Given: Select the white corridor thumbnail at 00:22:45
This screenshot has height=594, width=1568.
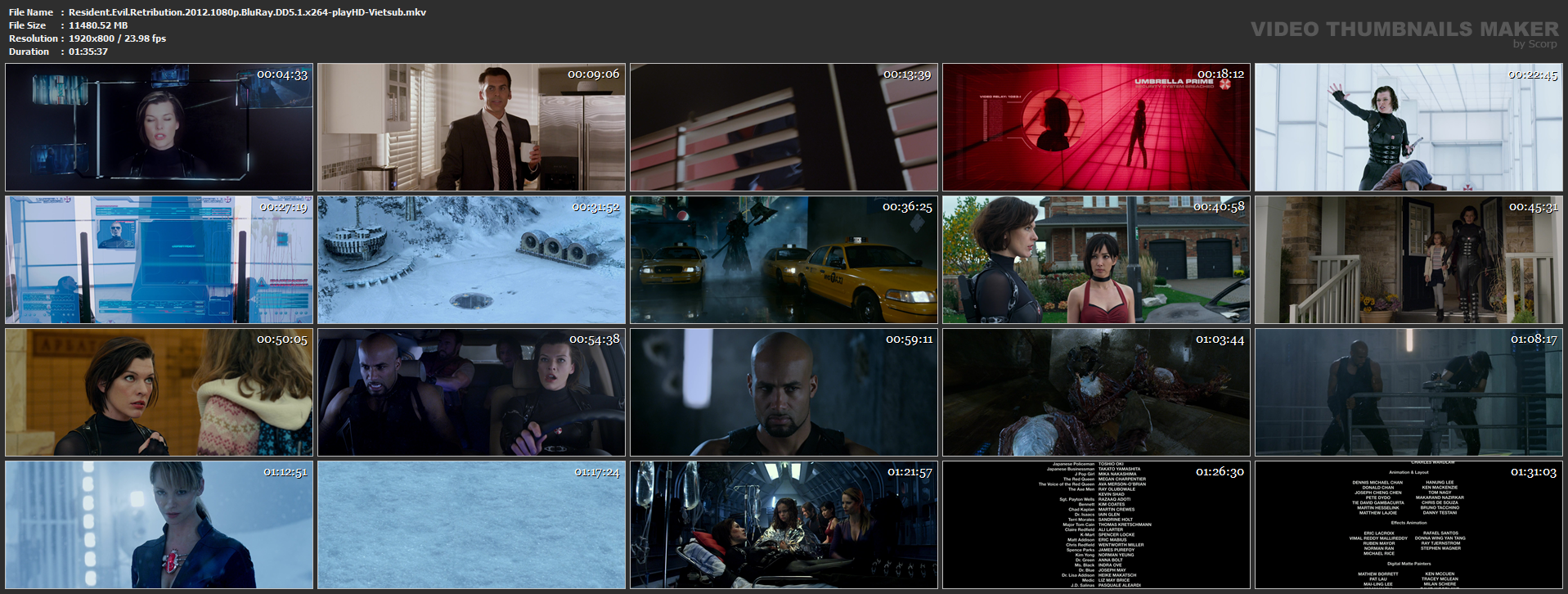Looking at the screenshot, I should tap(1409, 128).
